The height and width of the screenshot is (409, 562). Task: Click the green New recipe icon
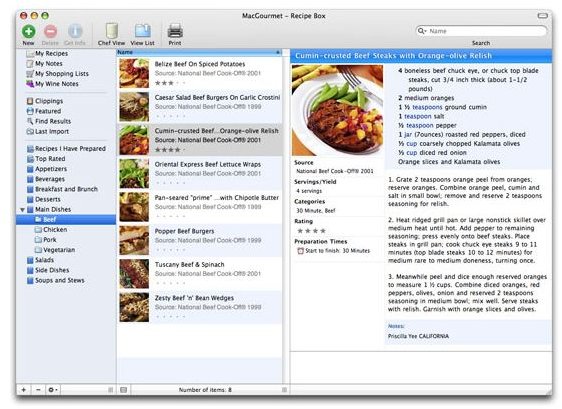pos(29,31)
